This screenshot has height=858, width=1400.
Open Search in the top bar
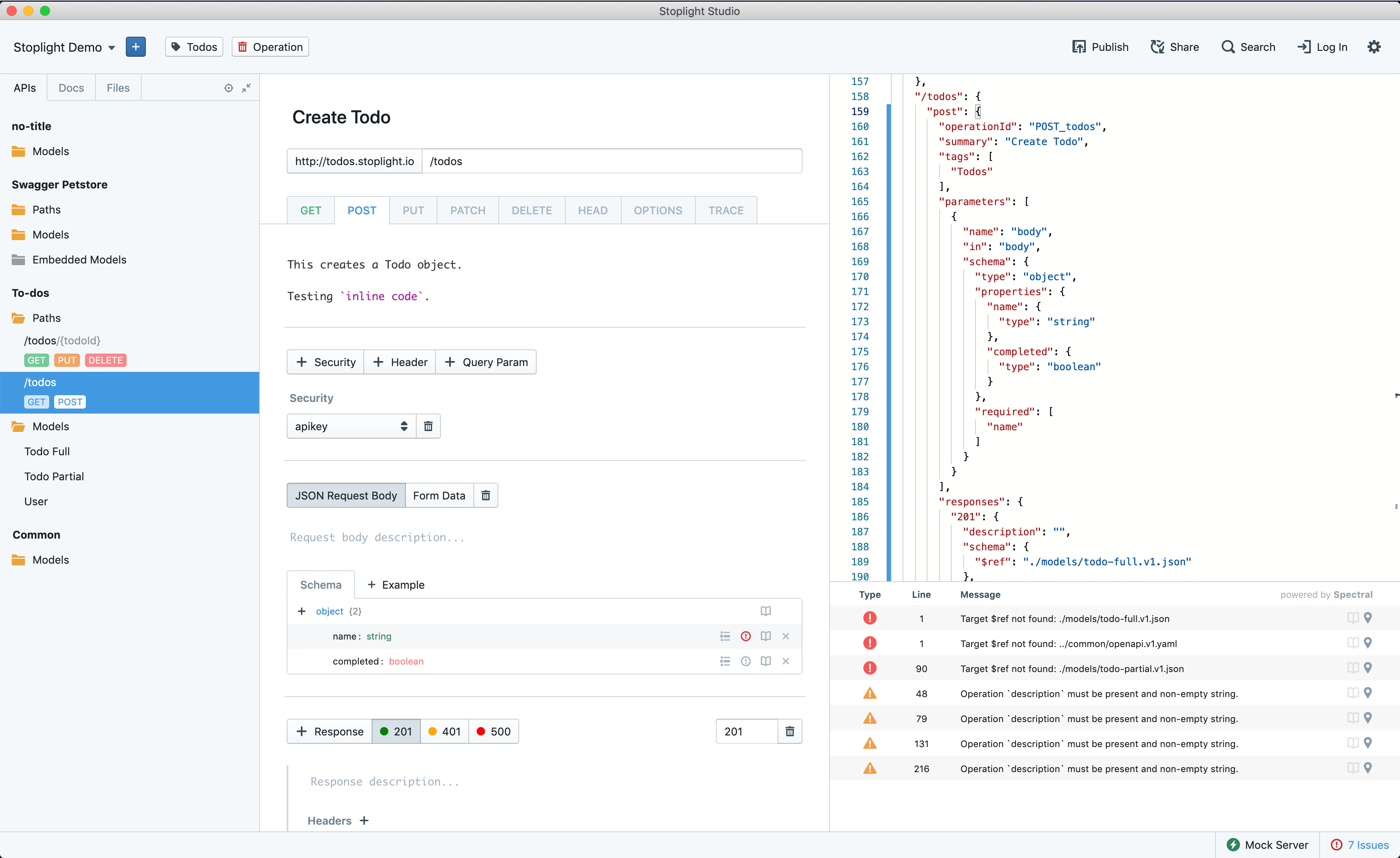coord(1248,47)
